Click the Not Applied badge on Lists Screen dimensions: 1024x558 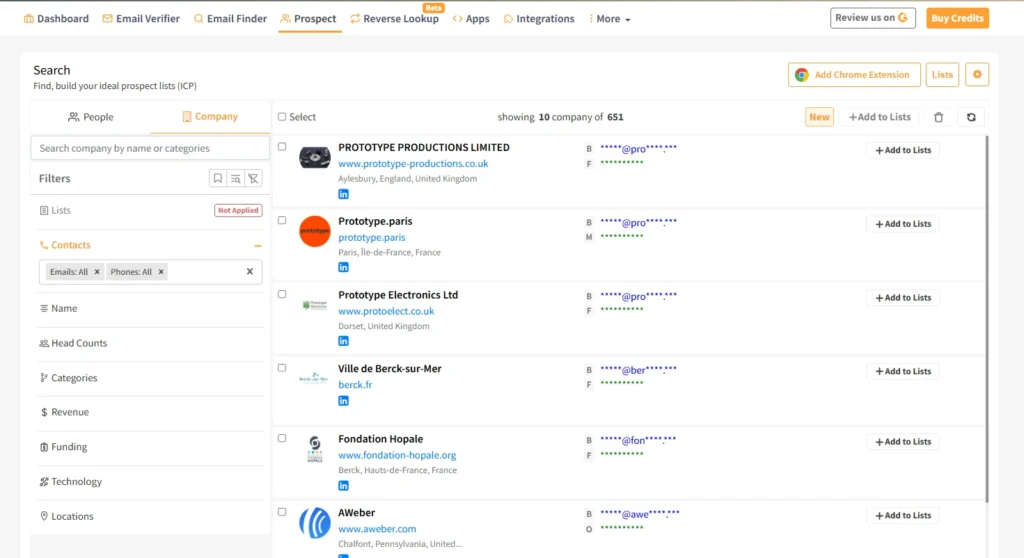tap(238, 210)
